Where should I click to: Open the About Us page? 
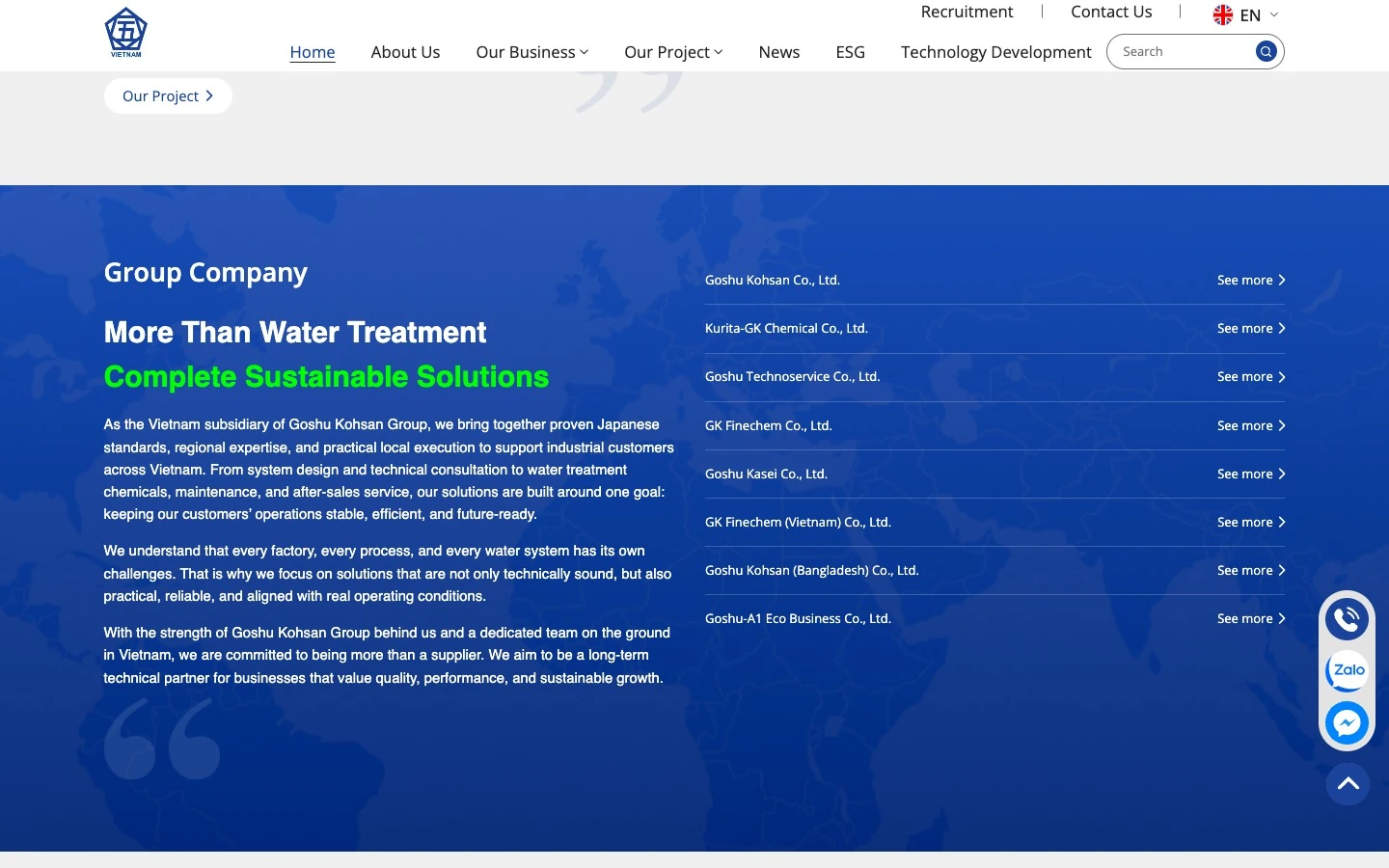point(405,52)
